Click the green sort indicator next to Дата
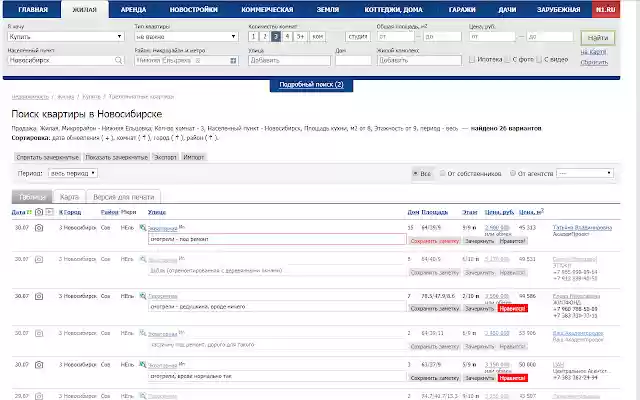The width and height of the screenshot is (640, 400). tap(29, 212)
